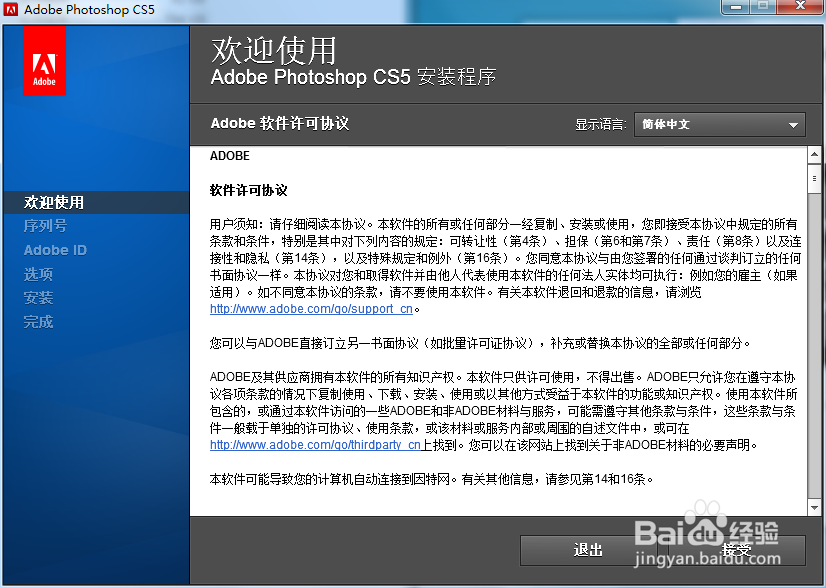Select the Adobe ID step in sidebar
This screenshot has width=826, height=588.
click(x=55, y=250)
